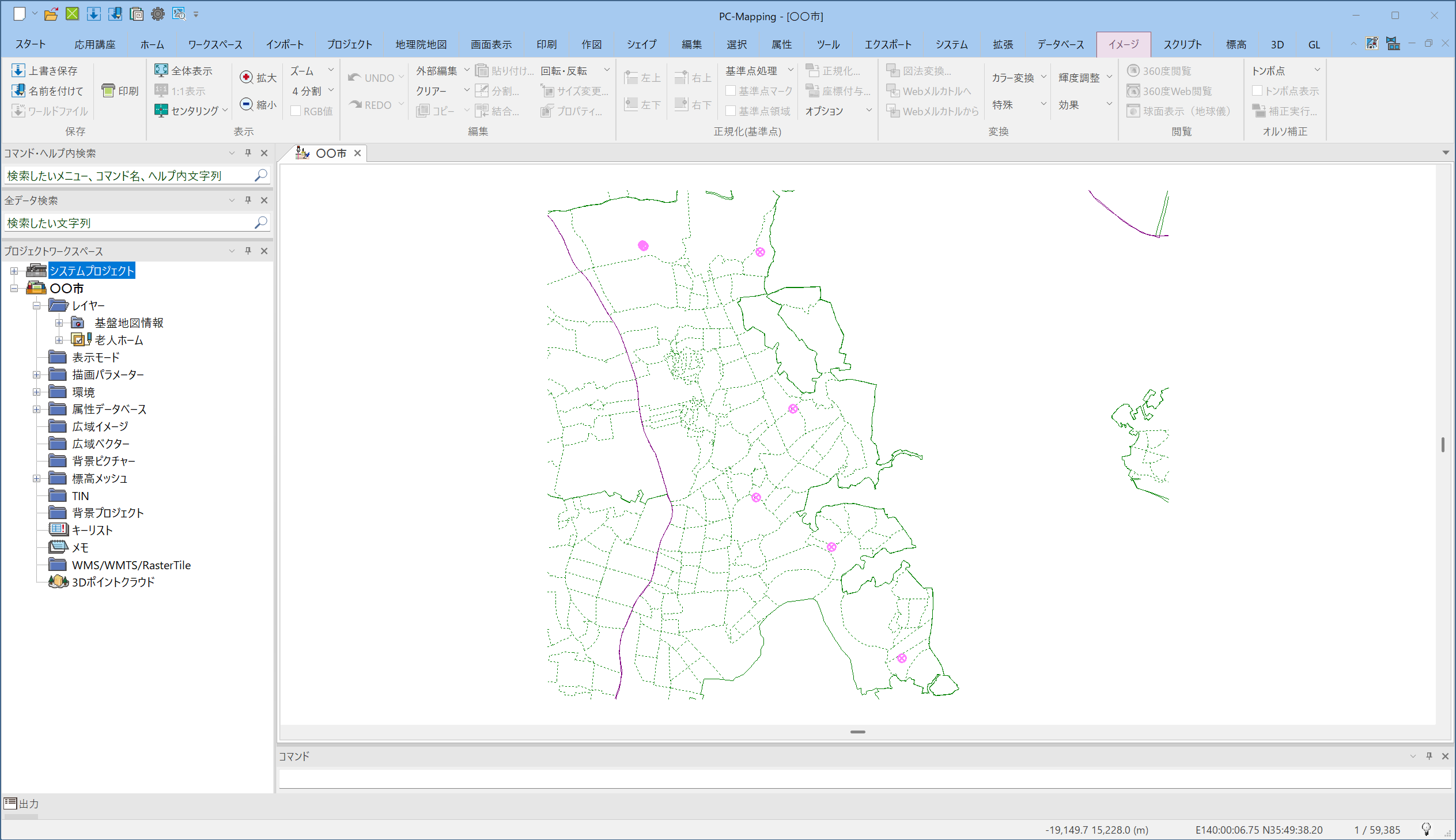
Task: Click the 縮小 zoom-out icon
Action: click(247, 104)
